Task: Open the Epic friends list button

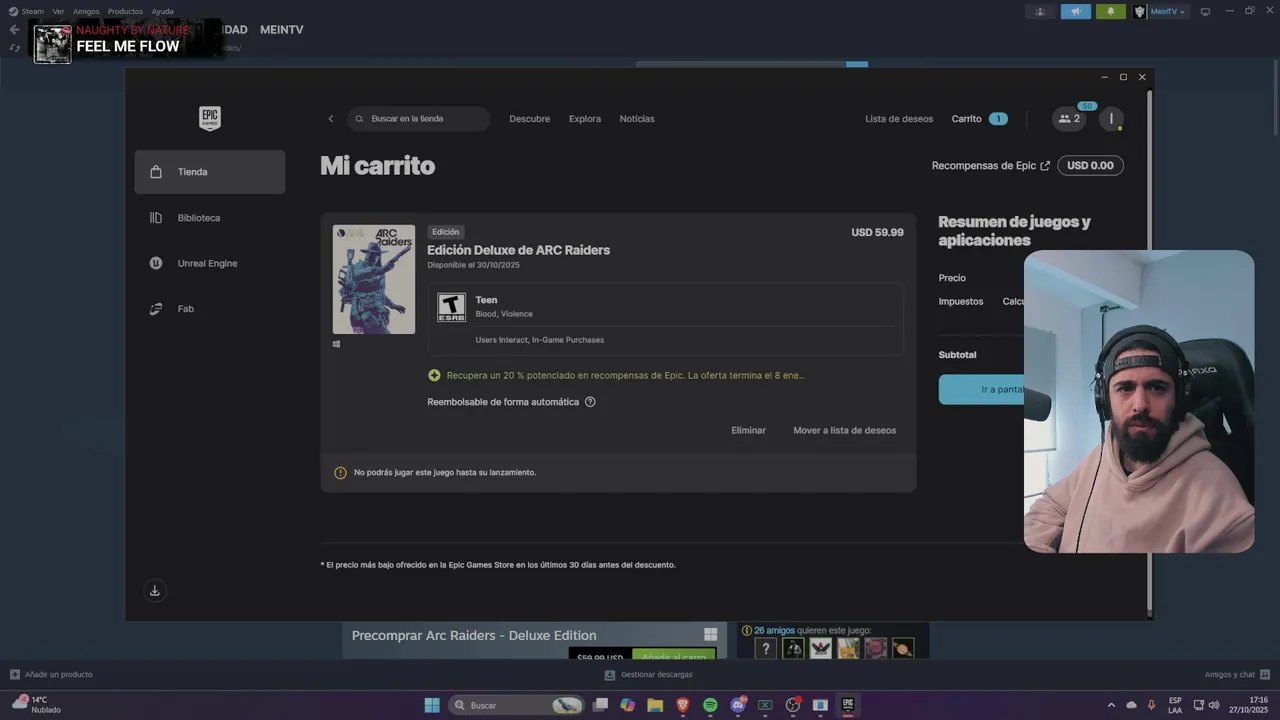Action: (1069, 119)
